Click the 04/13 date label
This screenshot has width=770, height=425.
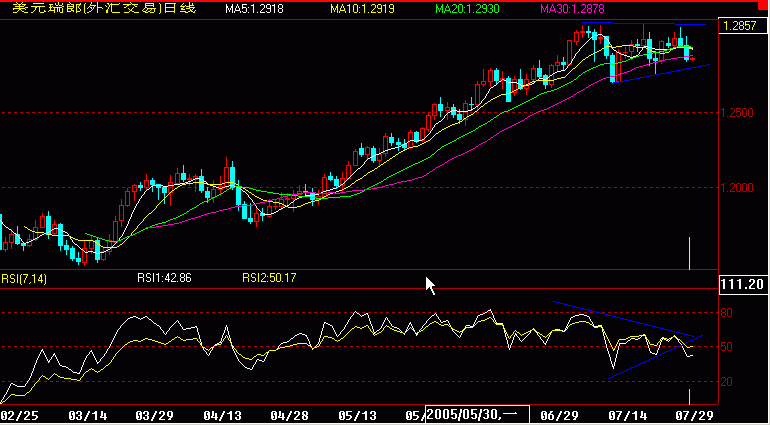pos(222,416)
